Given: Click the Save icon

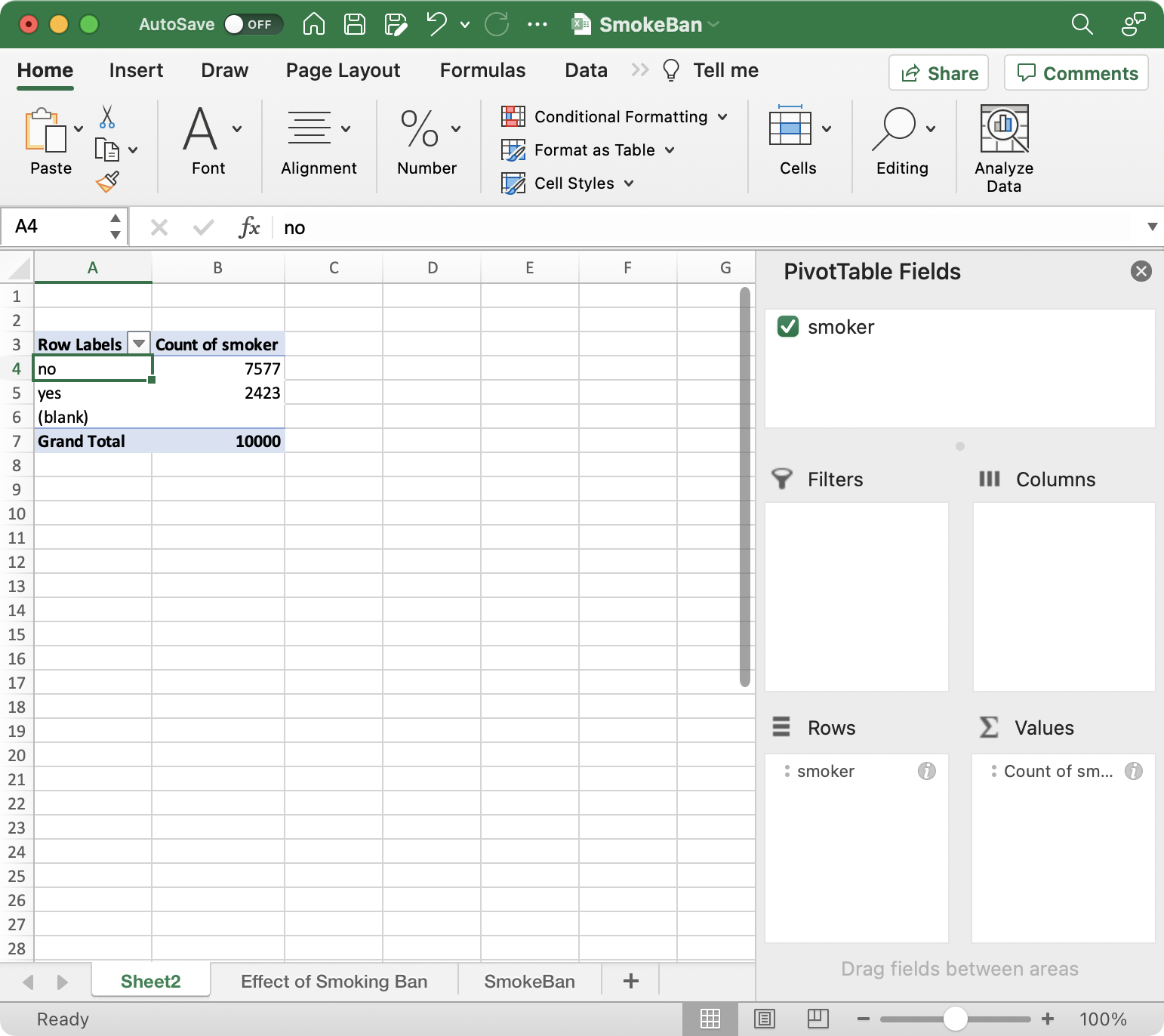Looking at the screenshot, I should tap(354, 24).
